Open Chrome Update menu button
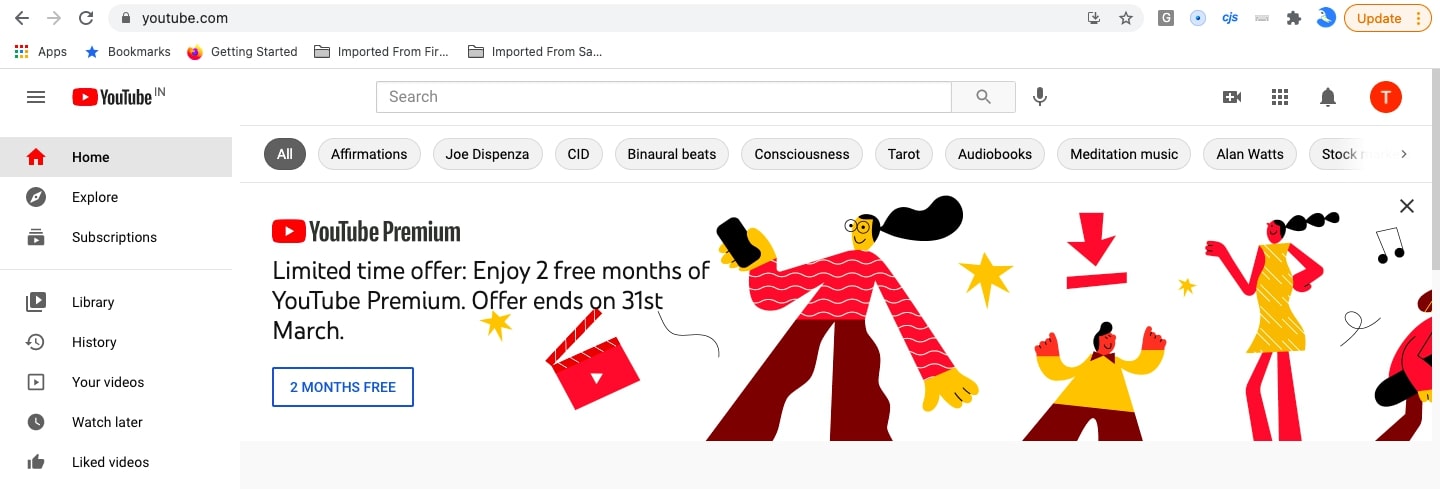The width and height of the screenshot is (1440, 489). [x=1389, y=18]
